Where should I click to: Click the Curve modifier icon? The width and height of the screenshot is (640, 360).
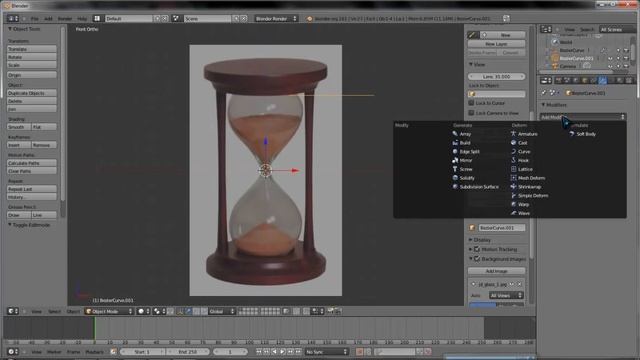click(x=513, y=151)
